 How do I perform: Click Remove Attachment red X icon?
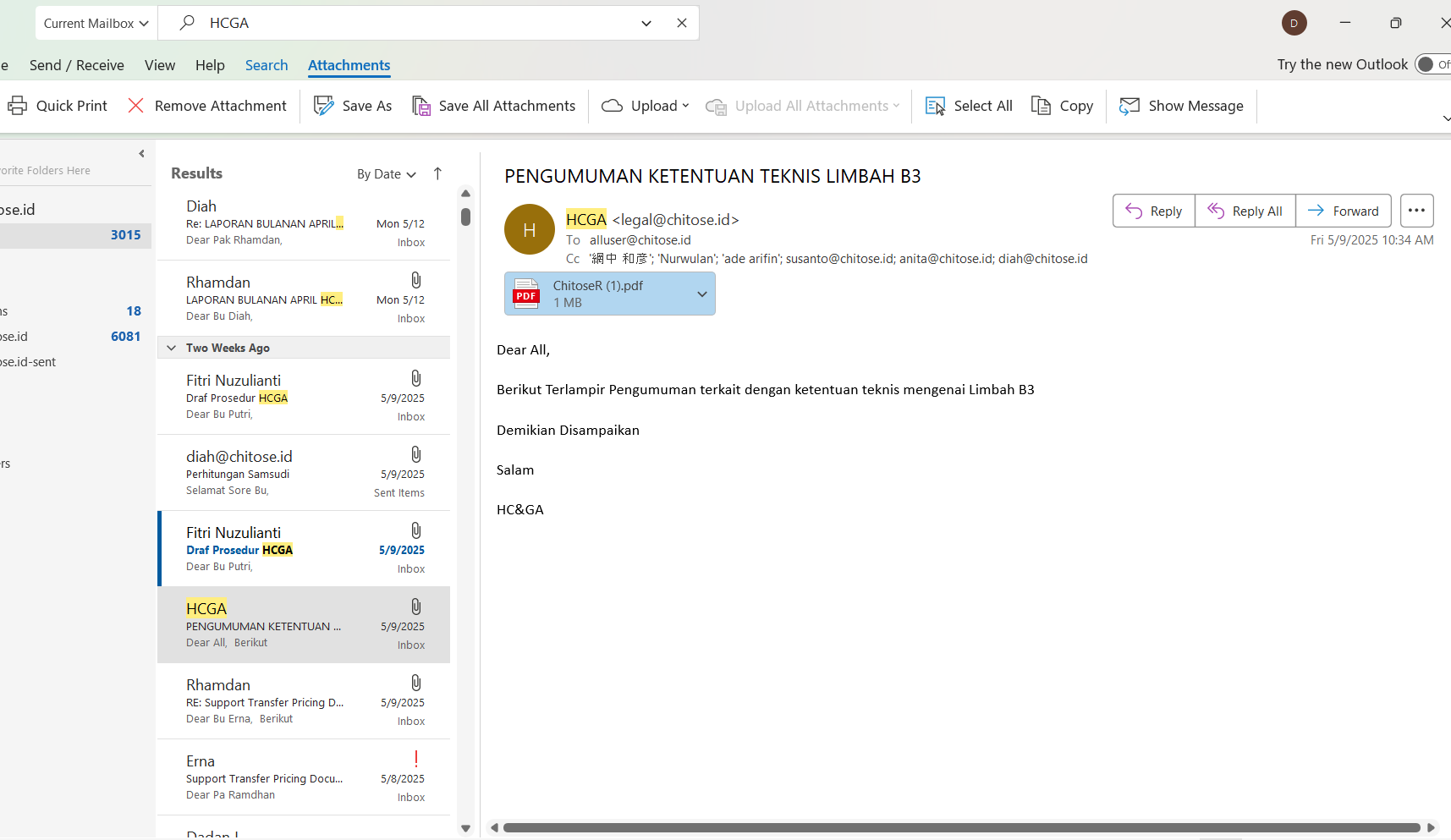coord(135,106)
